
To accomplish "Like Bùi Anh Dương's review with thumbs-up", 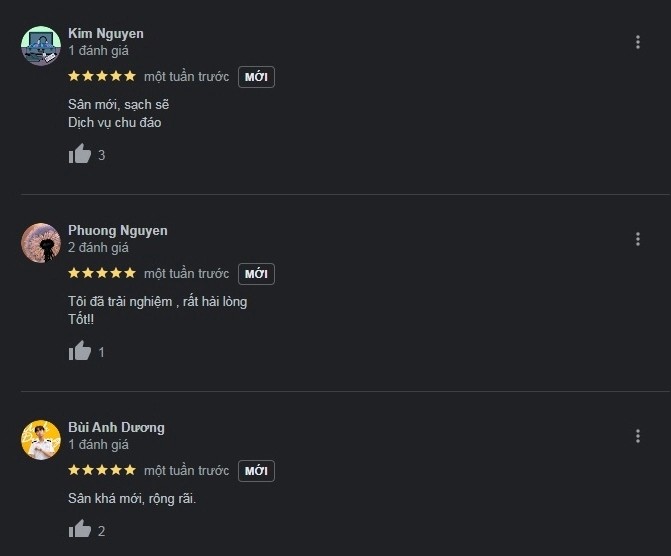I will click(x=80, y=530).
